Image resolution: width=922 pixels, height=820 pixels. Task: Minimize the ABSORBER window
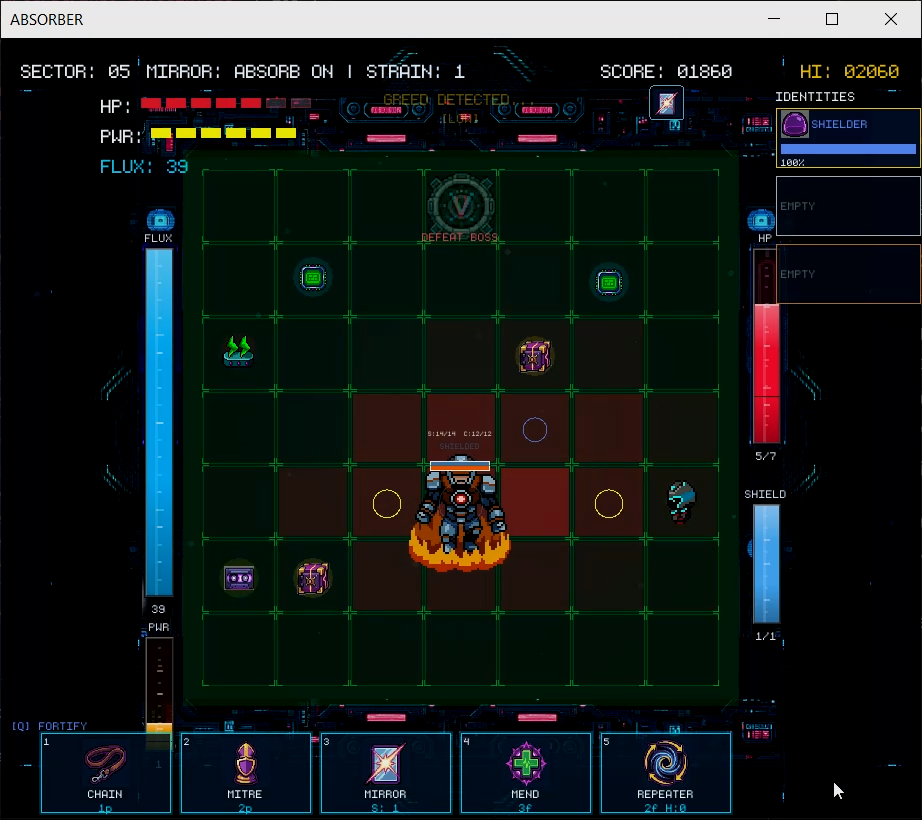774,19
